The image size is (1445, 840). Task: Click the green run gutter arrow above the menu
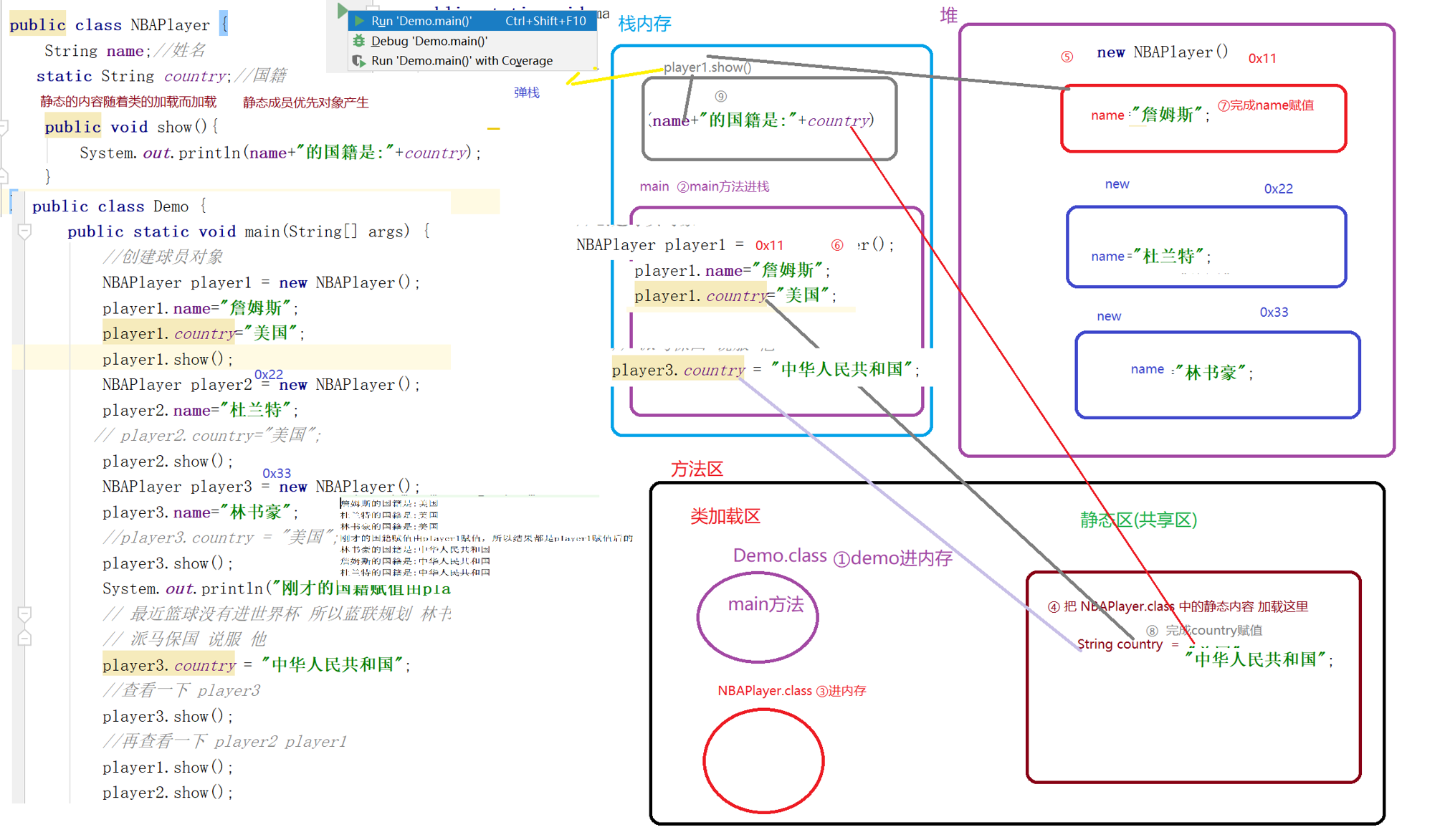coord(343,9)
